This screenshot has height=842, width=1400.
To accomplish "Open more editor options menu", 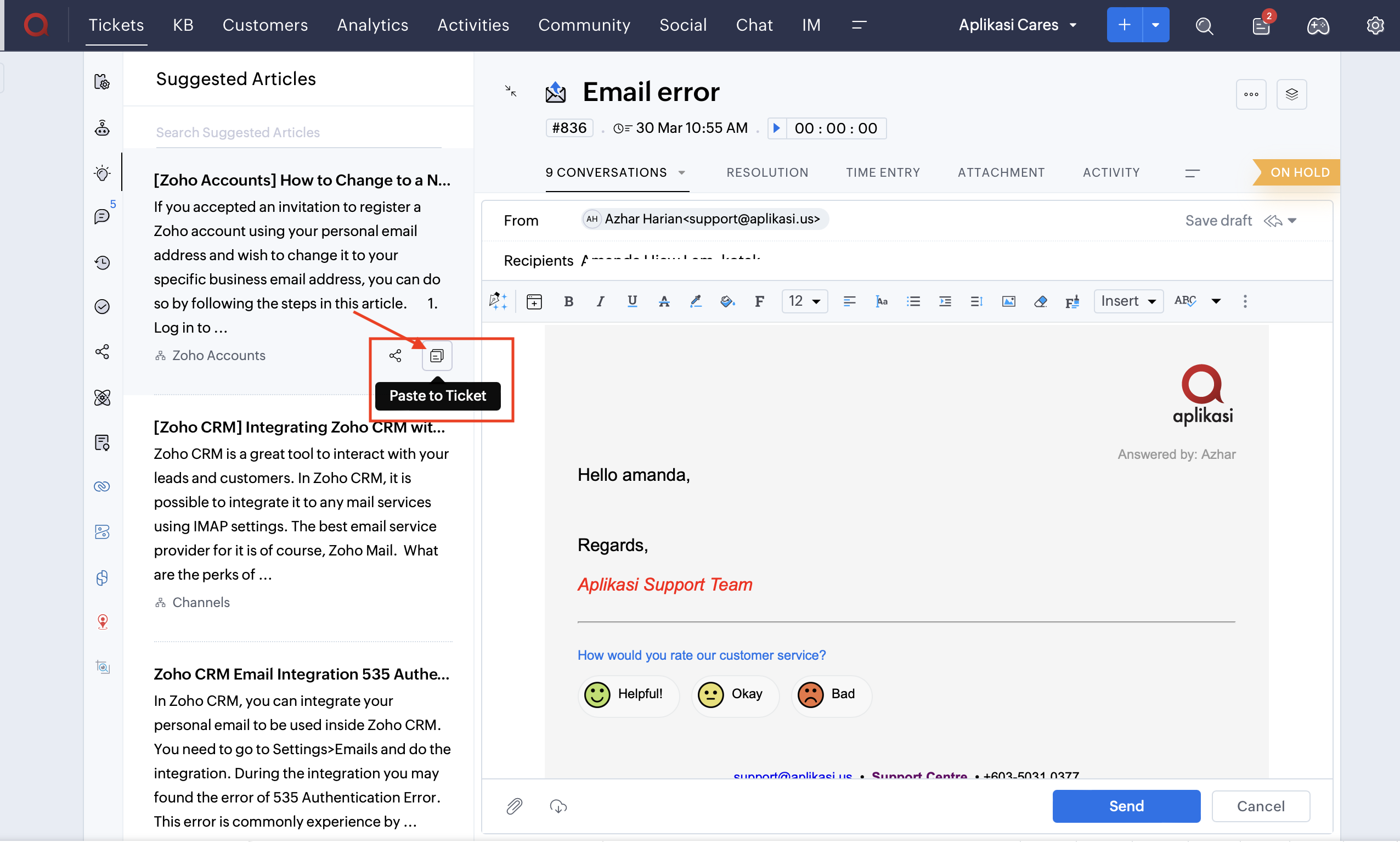I will click(x=1245, y=301).
